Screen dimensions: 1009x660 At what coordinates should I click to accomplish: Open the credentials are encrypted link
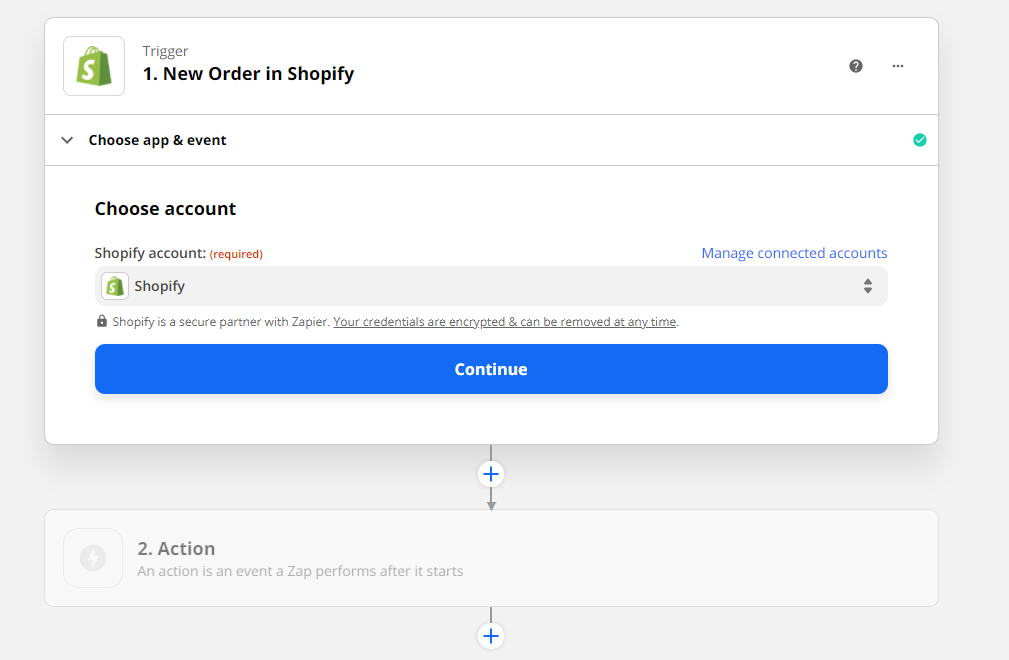point(504,322)
